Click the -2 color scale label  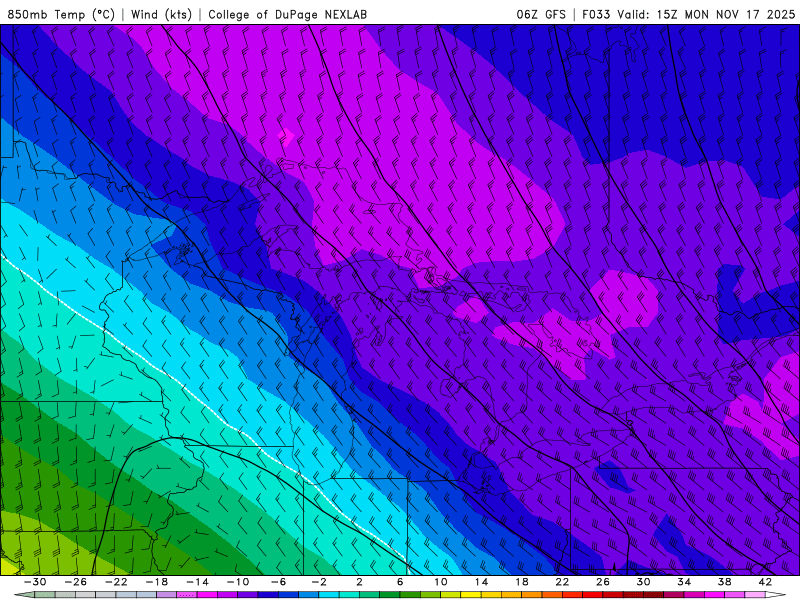319,582
